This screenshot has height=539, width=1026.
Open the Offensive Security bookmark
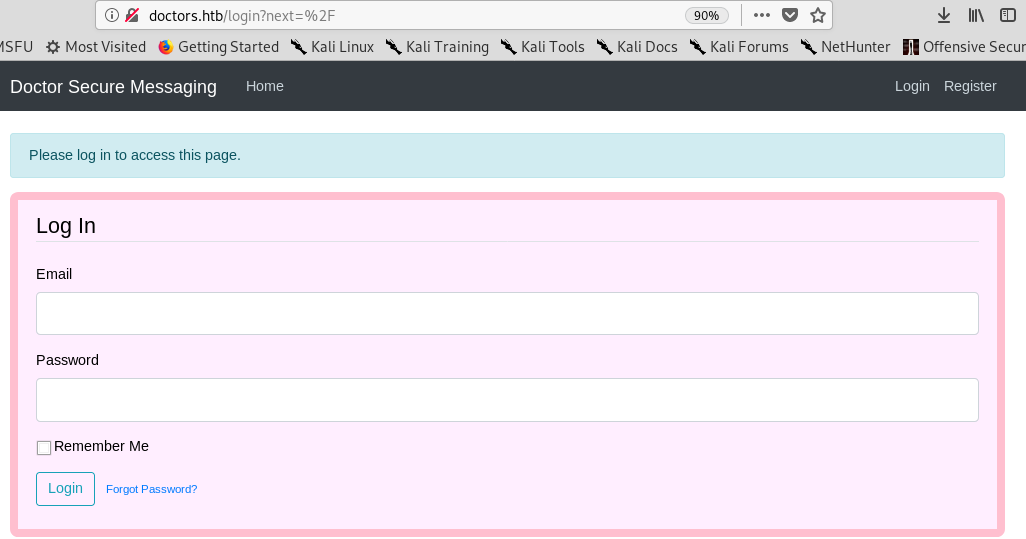[x=964, y=46]
